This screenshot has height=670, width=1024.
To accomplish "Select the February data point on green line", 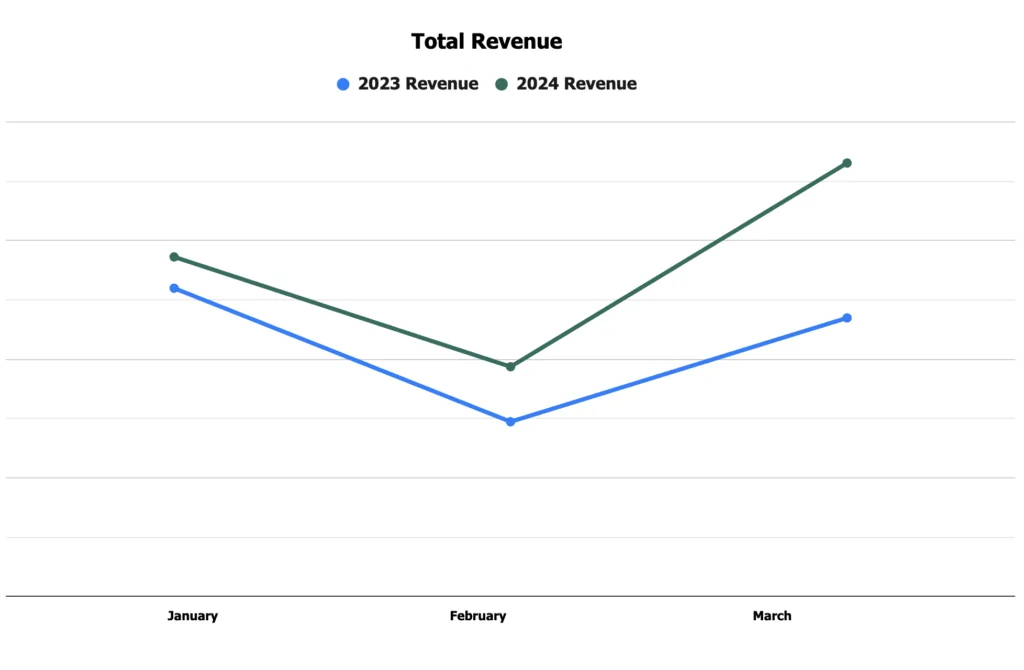I will click(511, 366).
